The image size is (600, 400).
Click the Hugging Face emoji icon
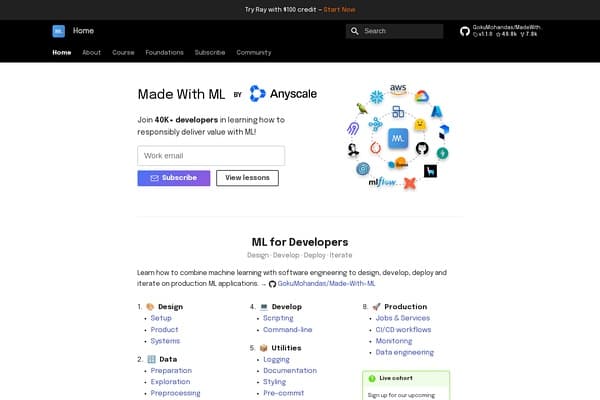[420, 124]
